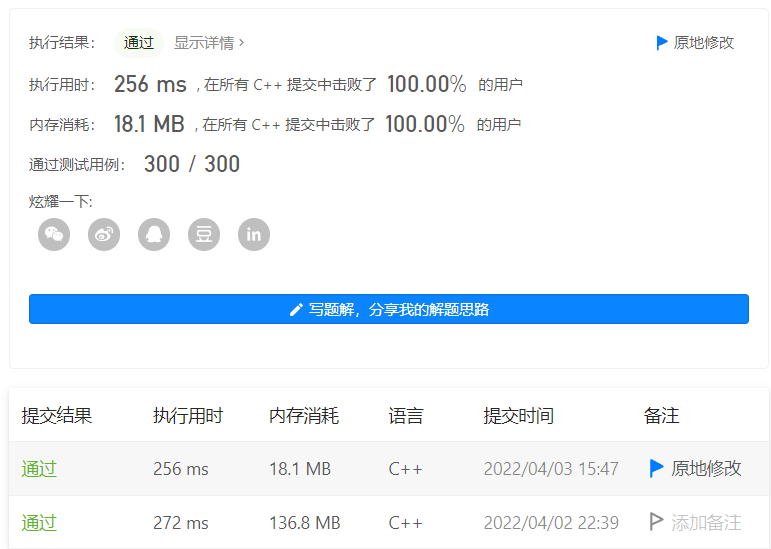Share result via LinkedIn icon
771x549 pixels.
[254, 234]
